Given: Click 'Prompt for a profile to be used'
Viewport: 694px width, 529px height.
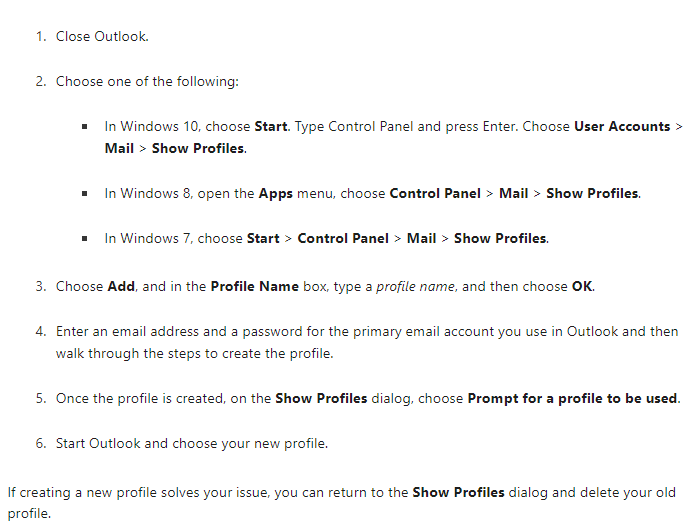Looking at the screenshot, I should [x=572, y=398].
